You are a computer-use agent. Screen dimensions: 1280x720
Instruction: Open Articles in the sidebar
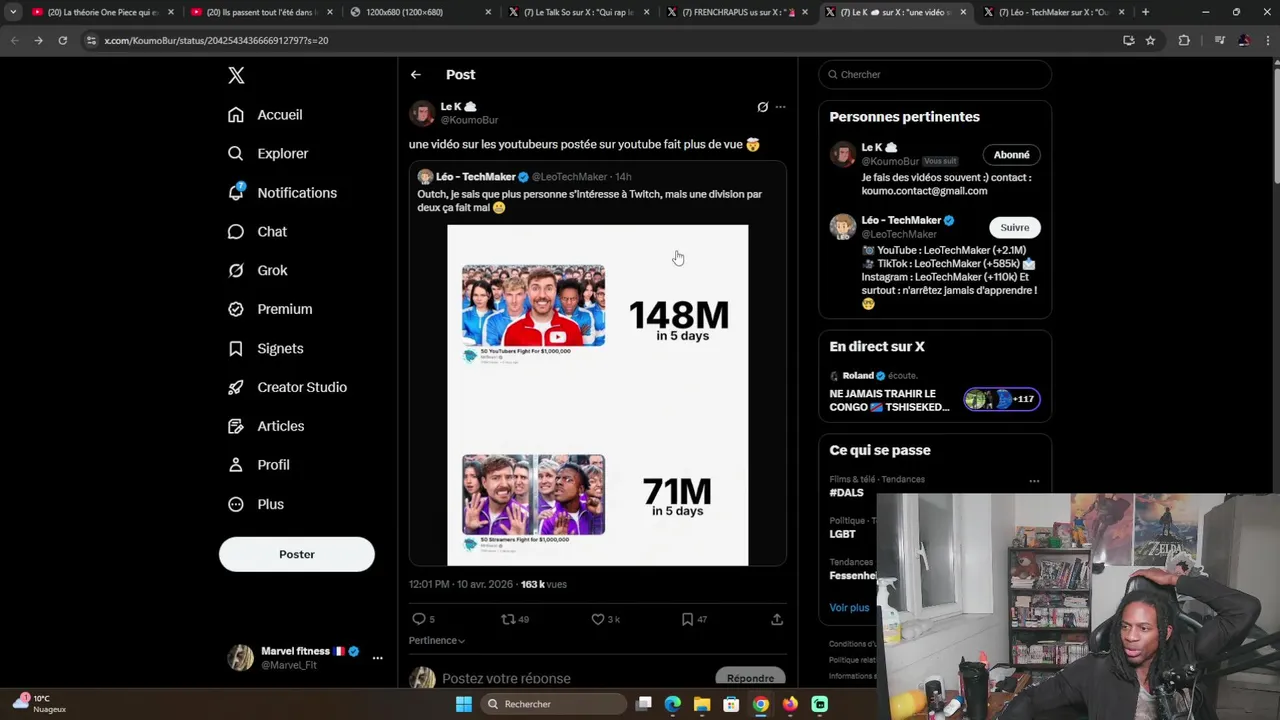(266, 426)
